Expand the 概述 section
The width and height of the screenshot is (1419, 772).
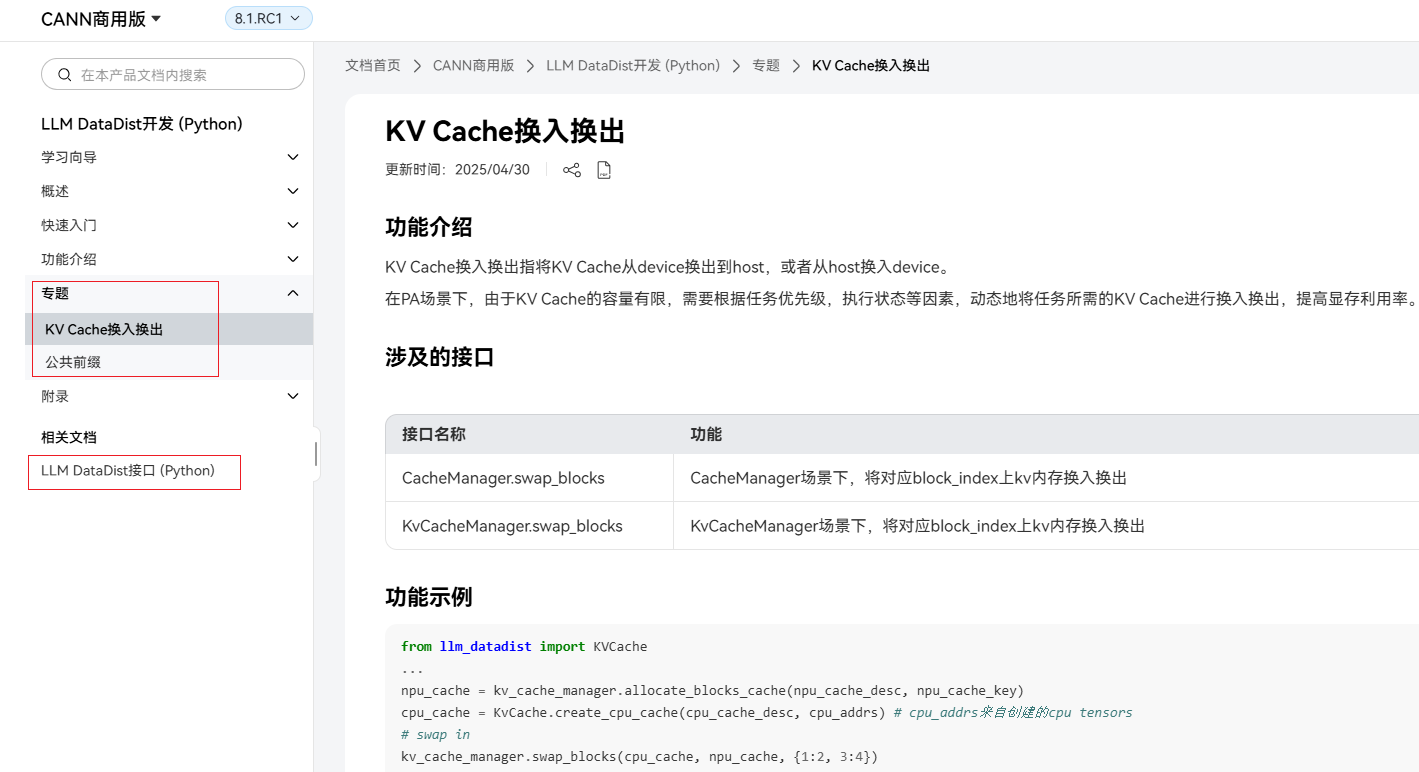[293, 191]
